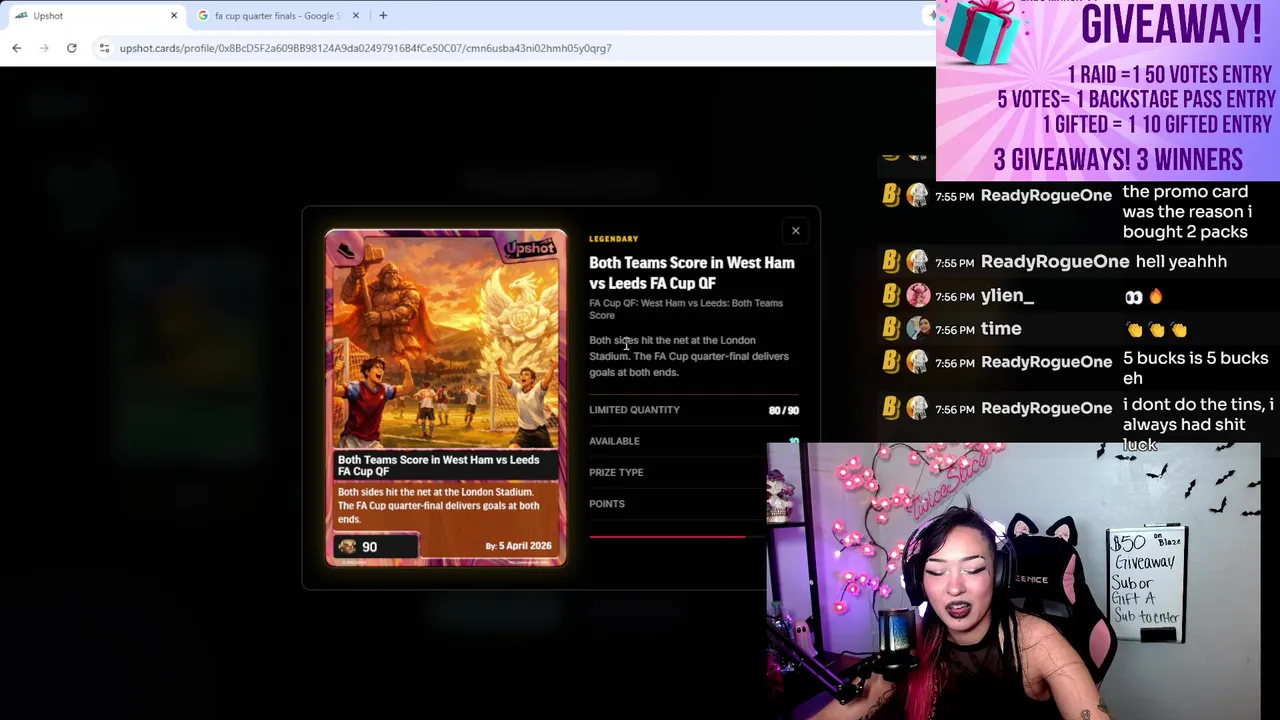
Task: Click time's chat avatar
Action: [x=917, y=329]
